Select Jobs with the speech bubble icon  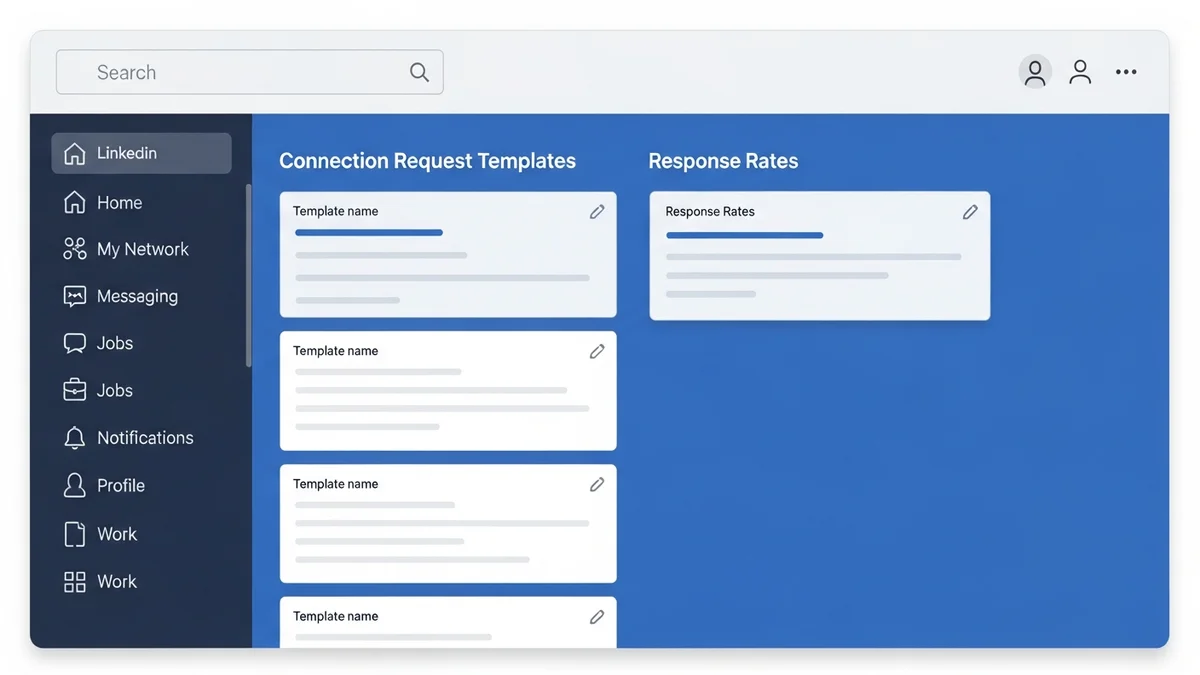(x=114, y=343)
